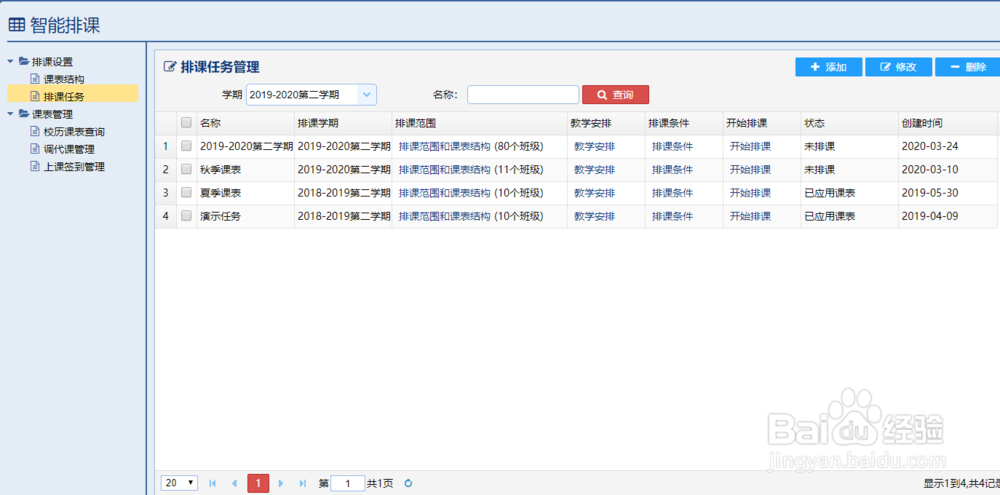Open 排课条件 link in 夏季课表 row
Viewport: 1000px width, 495px height.
[x=672, y=193]
